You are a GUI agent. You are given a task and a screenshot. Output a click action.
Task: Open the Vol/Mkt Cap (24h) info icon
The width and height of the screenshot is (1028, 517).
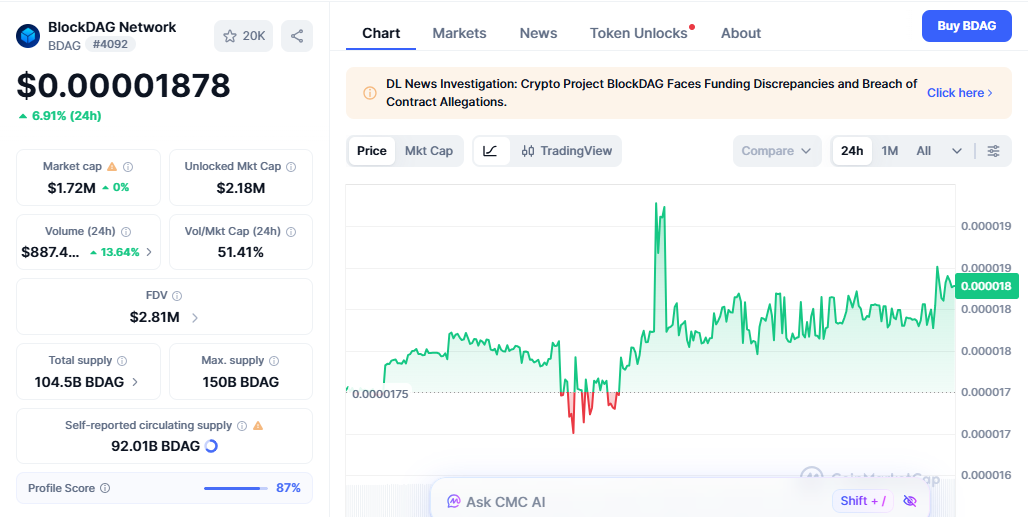tap(291, 232)
